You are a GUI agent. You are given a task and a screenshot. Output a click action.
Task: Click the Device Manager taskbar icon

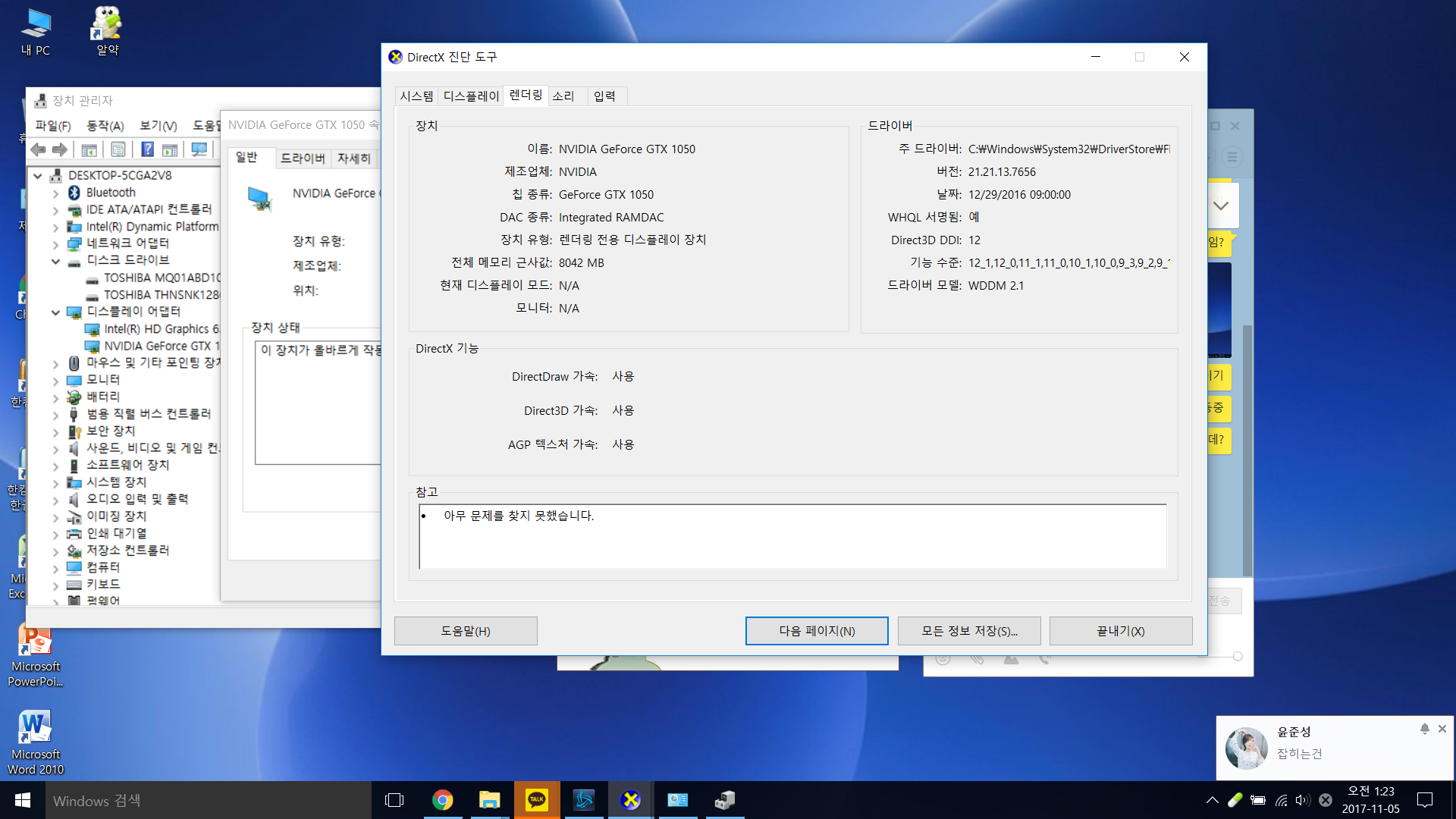(x=725, y=800)
